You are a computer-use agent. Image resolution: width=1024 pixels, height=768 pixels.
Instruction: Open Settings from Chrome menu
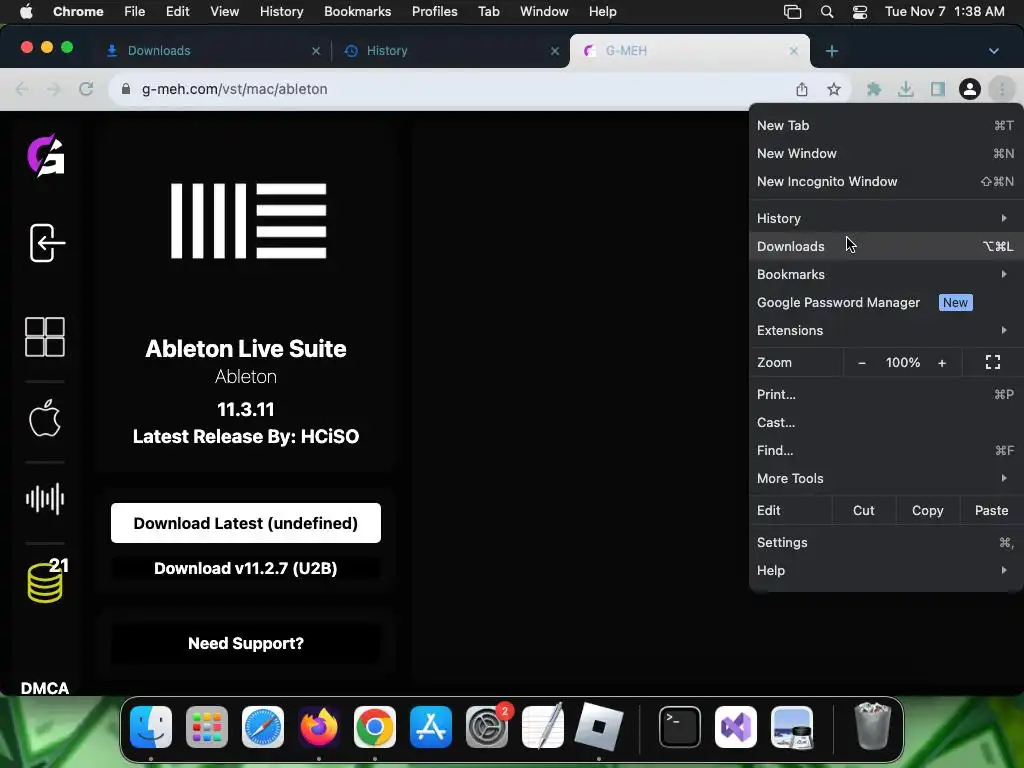point(886,543)
